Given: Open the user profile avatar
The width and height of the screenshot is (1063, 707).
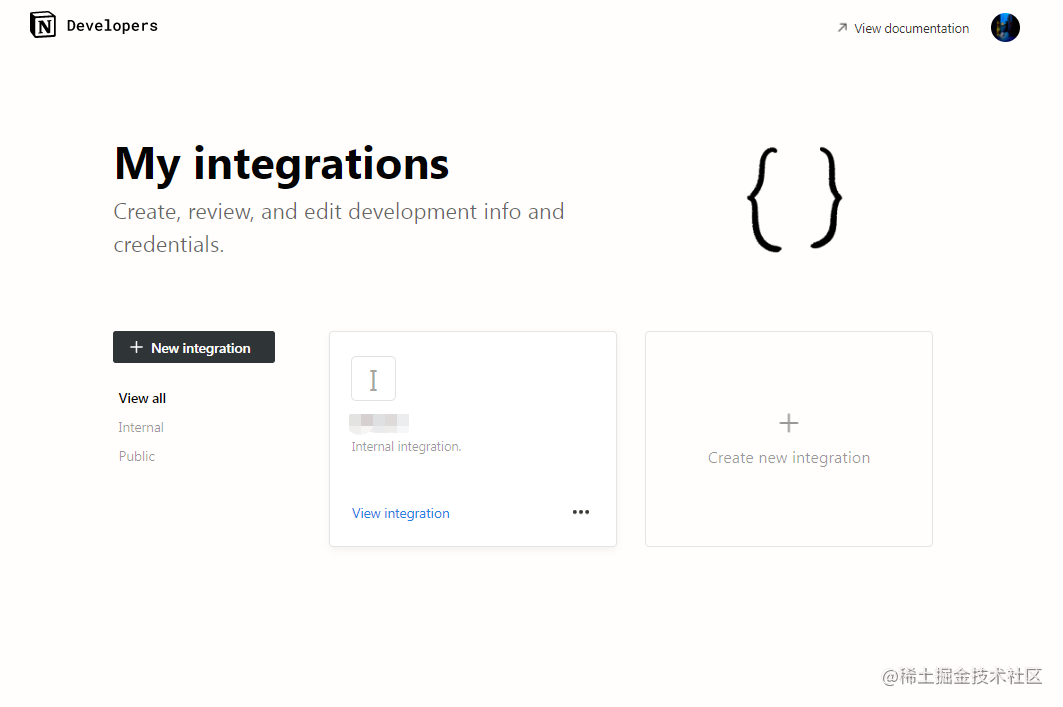Looking at the screenshot, I should click(1005, 28).
